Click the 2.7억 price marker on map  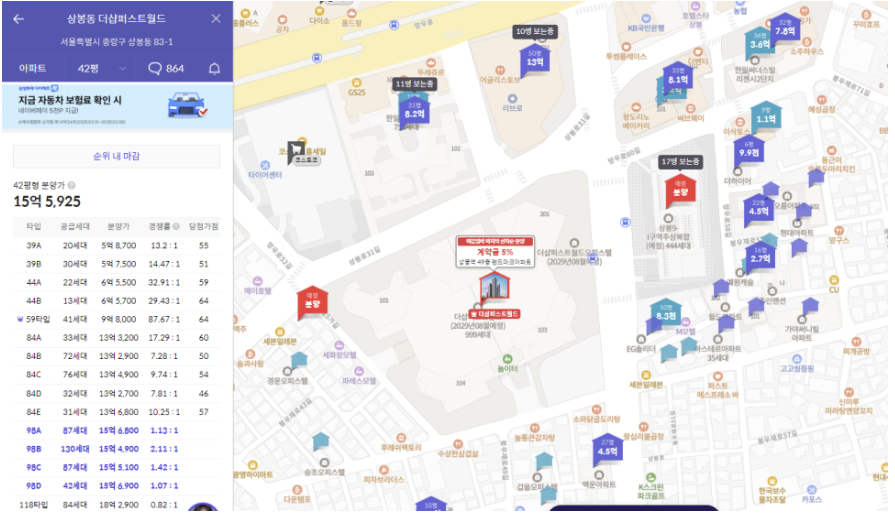(x=760, y=256)
